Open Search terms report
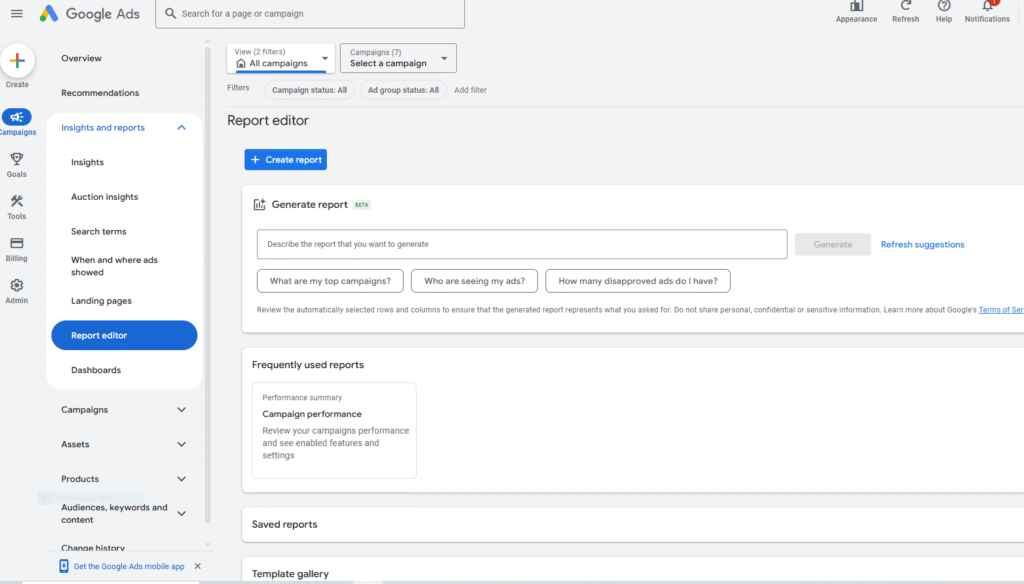This screenshot has height=584, width=1024. coord(99,231)
